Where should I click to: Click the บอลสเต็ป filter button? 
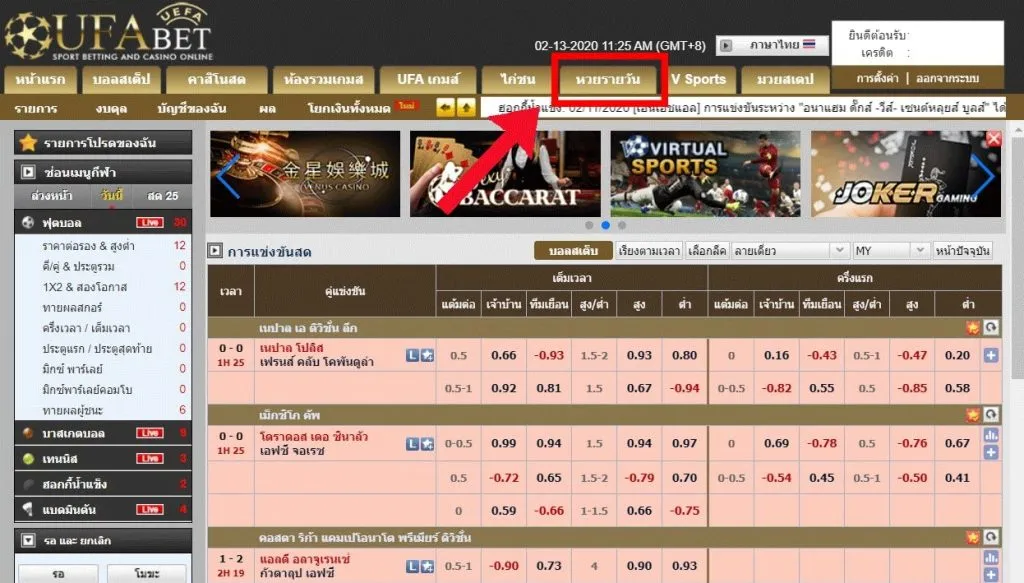[573, 251]
